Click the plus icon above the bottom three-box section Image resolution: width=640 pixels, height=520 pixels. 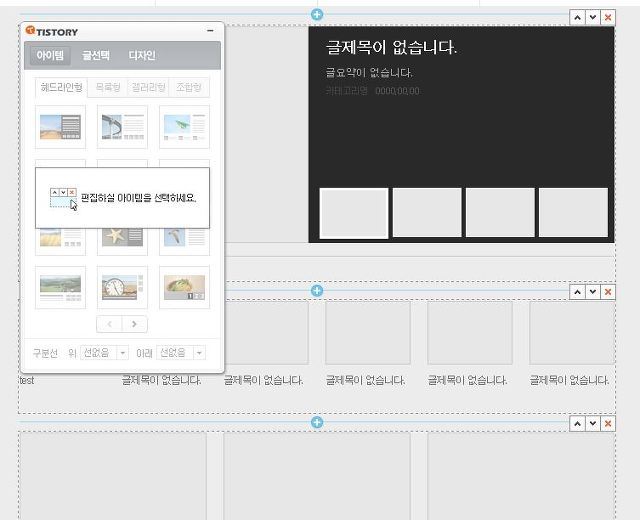click(x=317, y=422)
